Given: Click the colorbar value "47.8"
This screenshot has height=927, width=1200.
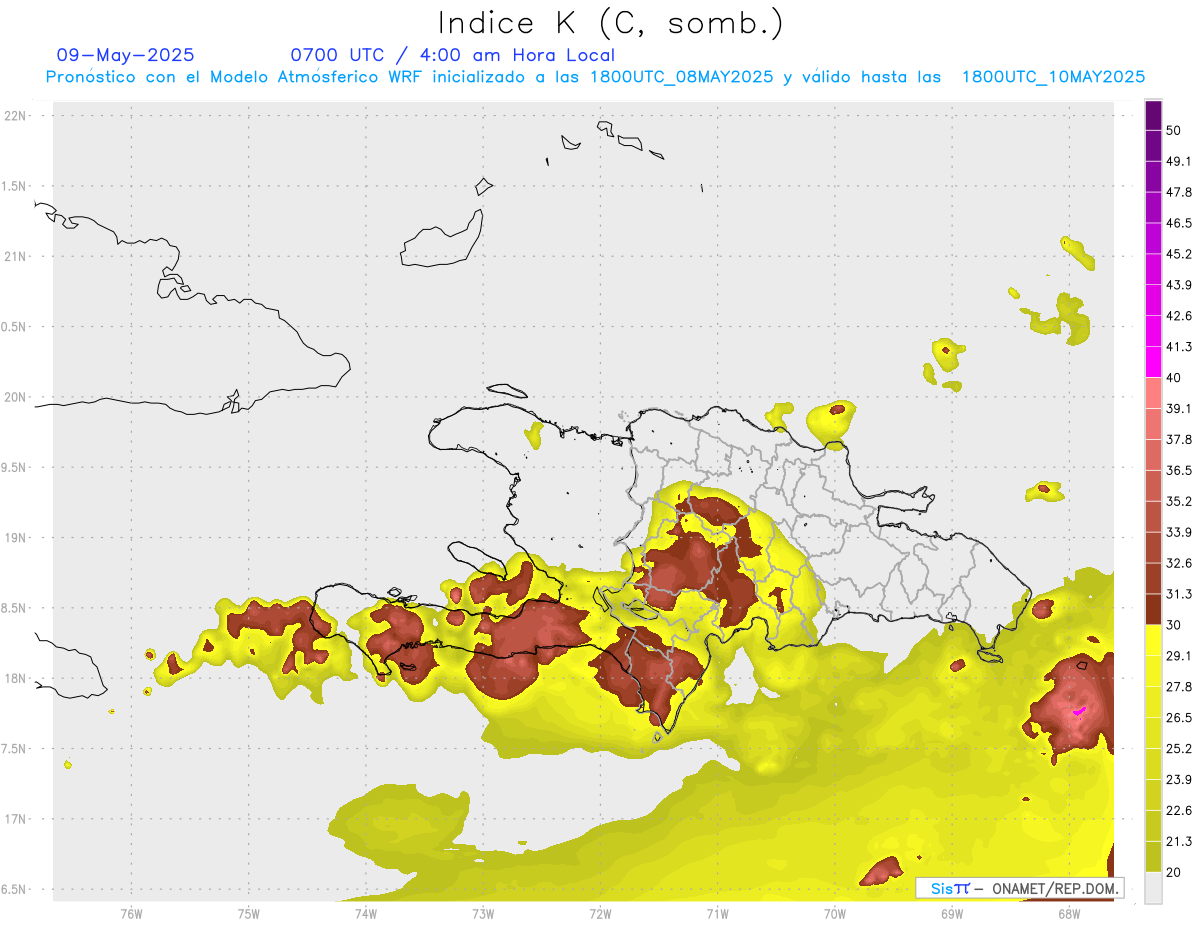Looking at the screenshot, I should [x=1178, y=192].
